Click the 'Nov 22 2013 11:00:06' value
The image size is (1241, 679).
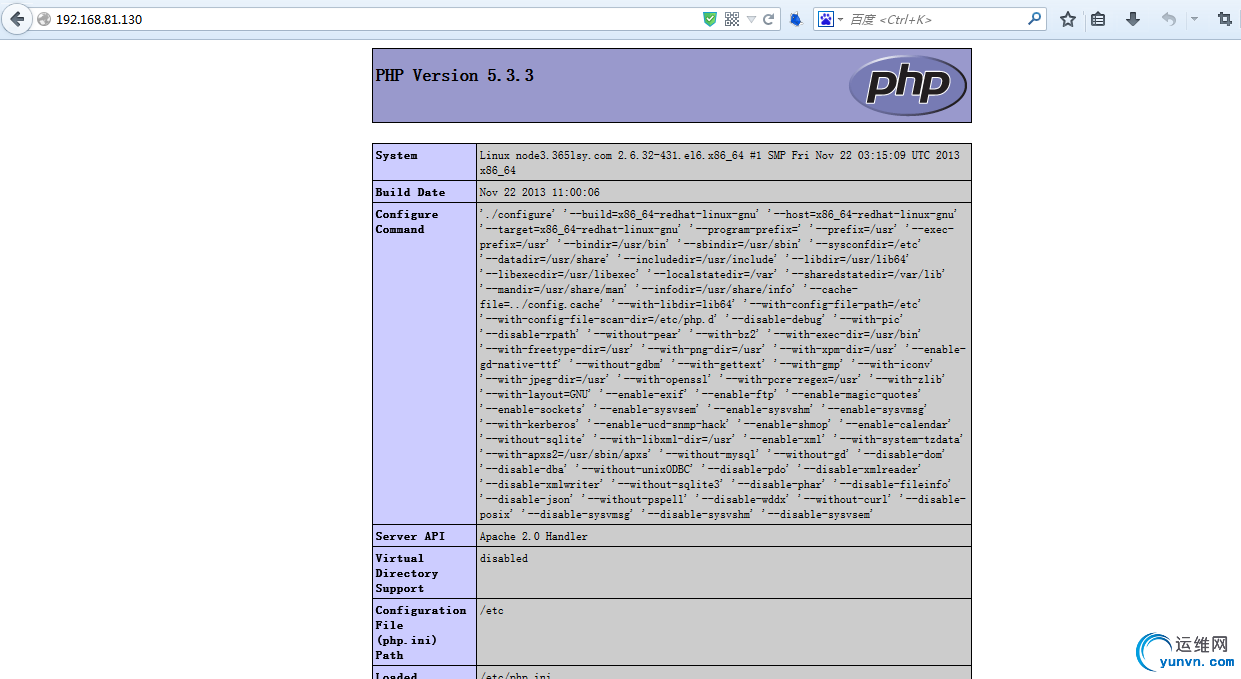[x=540, y=192]
